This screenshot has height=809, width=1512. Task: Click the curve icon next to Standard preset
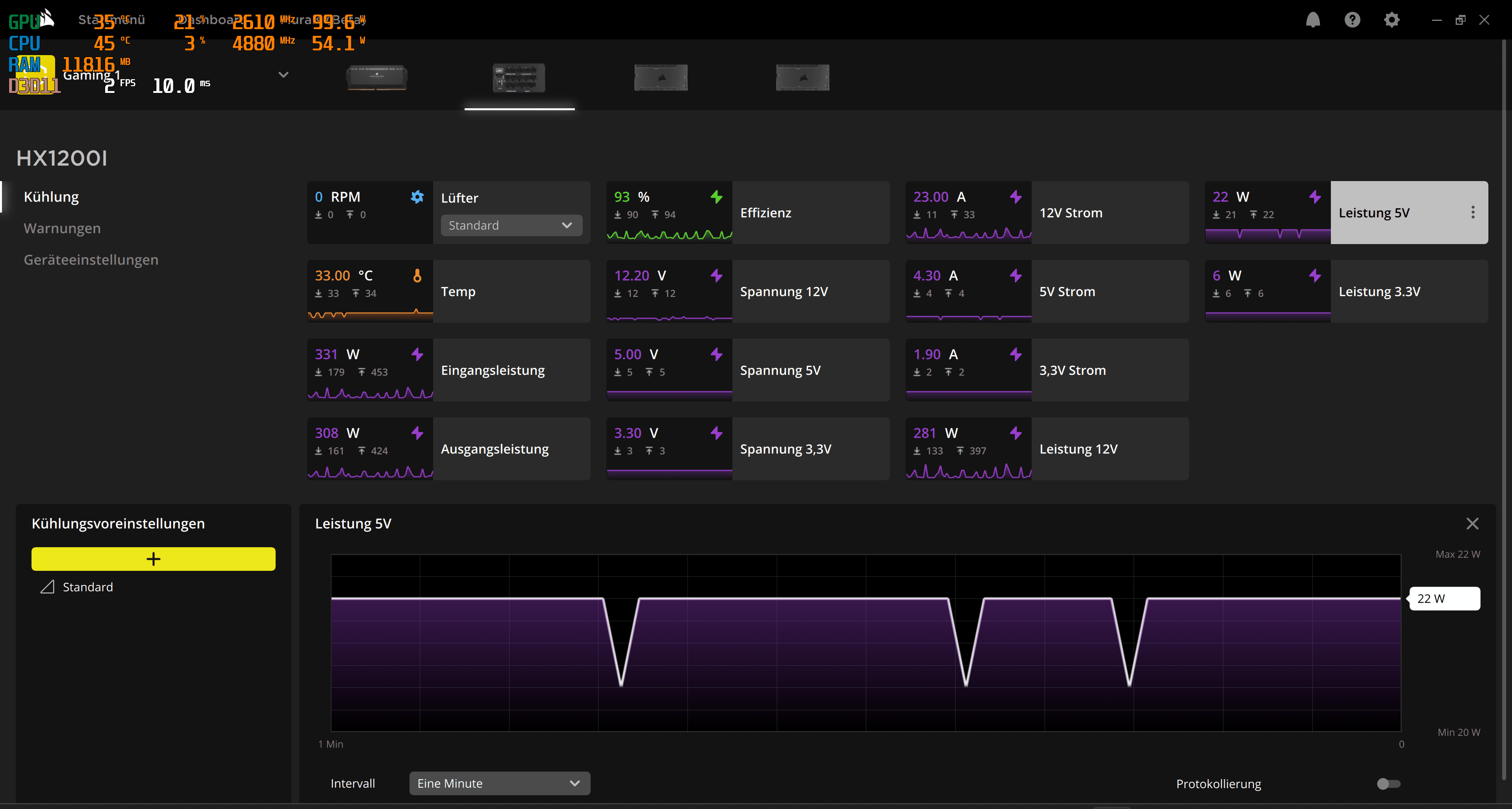point(48,587)
